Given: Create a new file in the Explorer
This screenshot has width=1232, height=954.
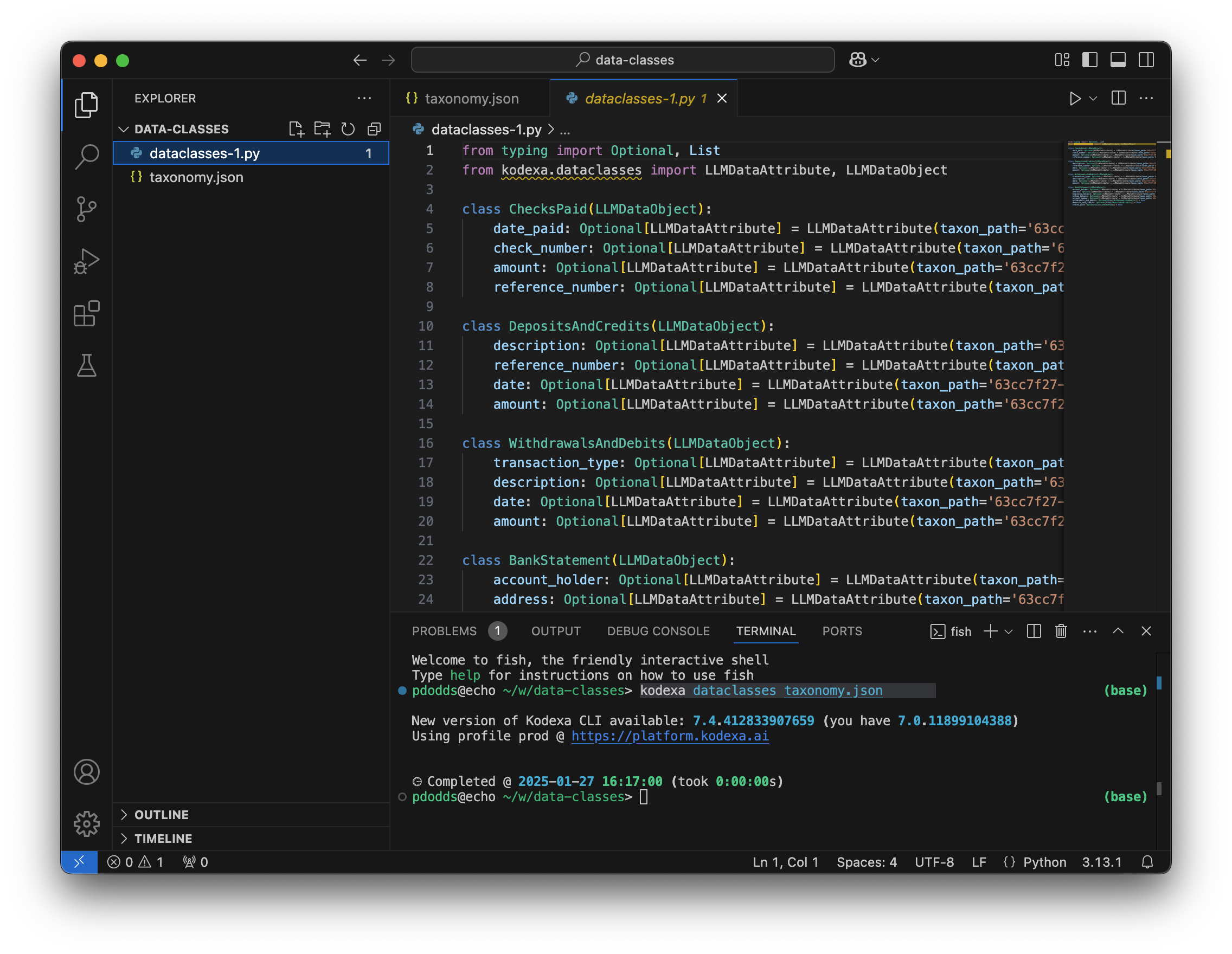Looking at the screenshot, I should point(297,128).
